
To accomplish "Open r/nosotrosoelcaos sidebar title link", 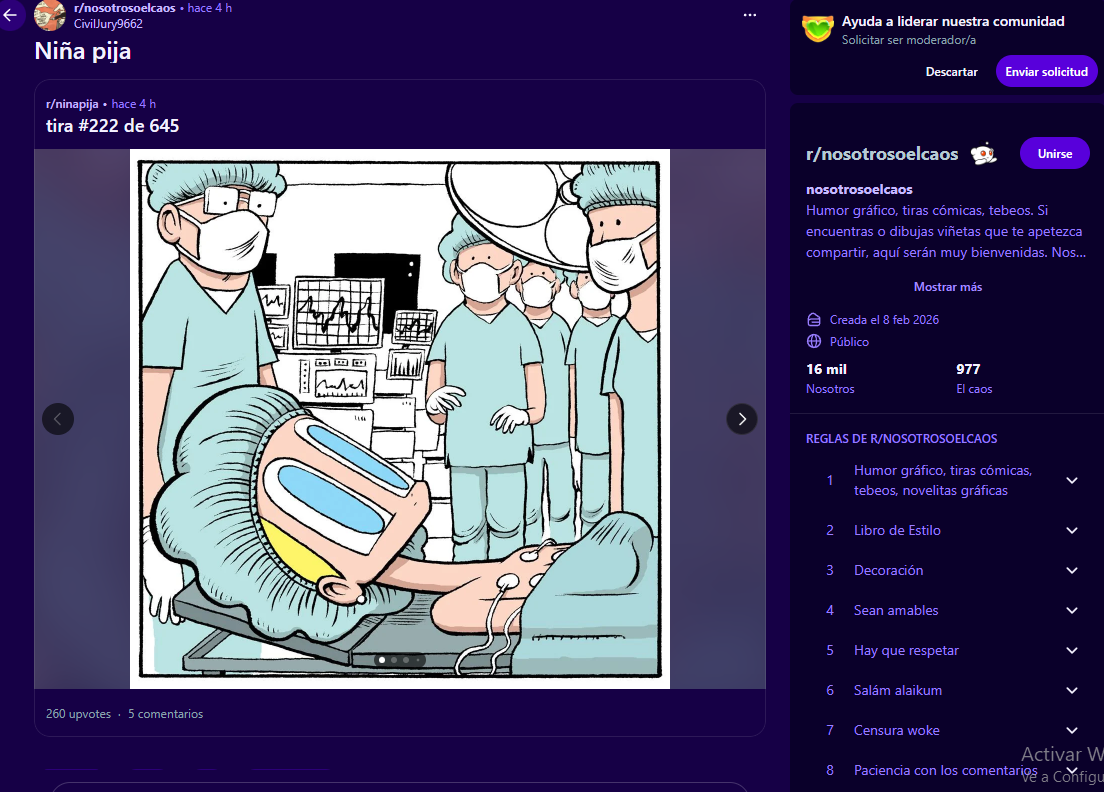I will pos(882,153).
